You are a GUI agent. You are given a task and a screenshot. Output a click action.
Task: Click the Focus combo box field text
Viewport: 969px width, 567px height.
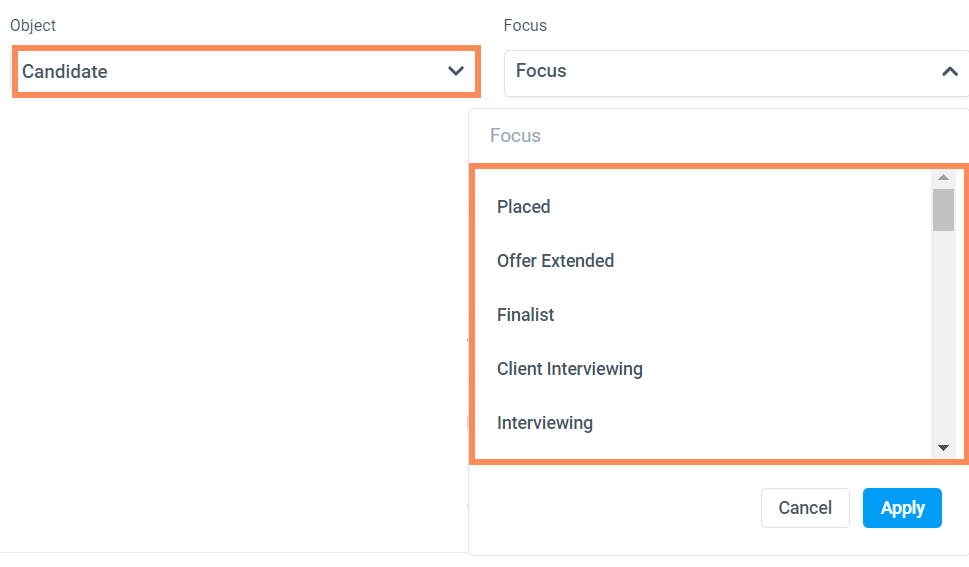tap(541, 71)
